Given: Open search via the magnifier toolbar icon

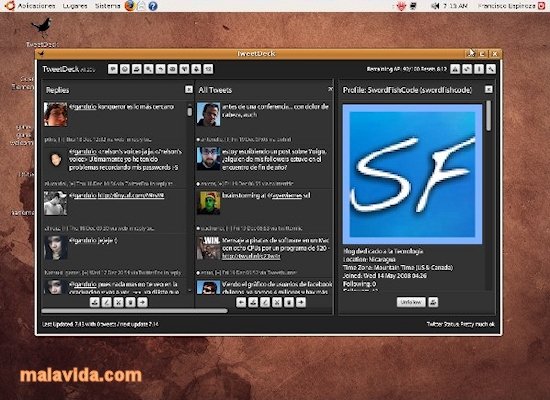Looking at the screenshot, I should [148, 69].
